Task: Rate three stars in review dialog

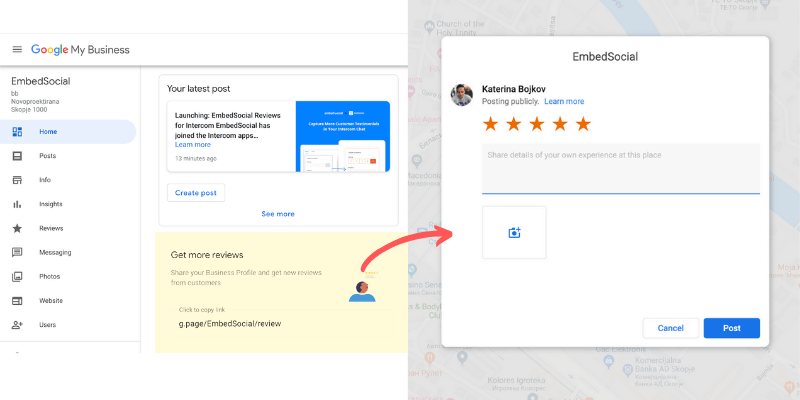Action: click(x=537, y=123)
